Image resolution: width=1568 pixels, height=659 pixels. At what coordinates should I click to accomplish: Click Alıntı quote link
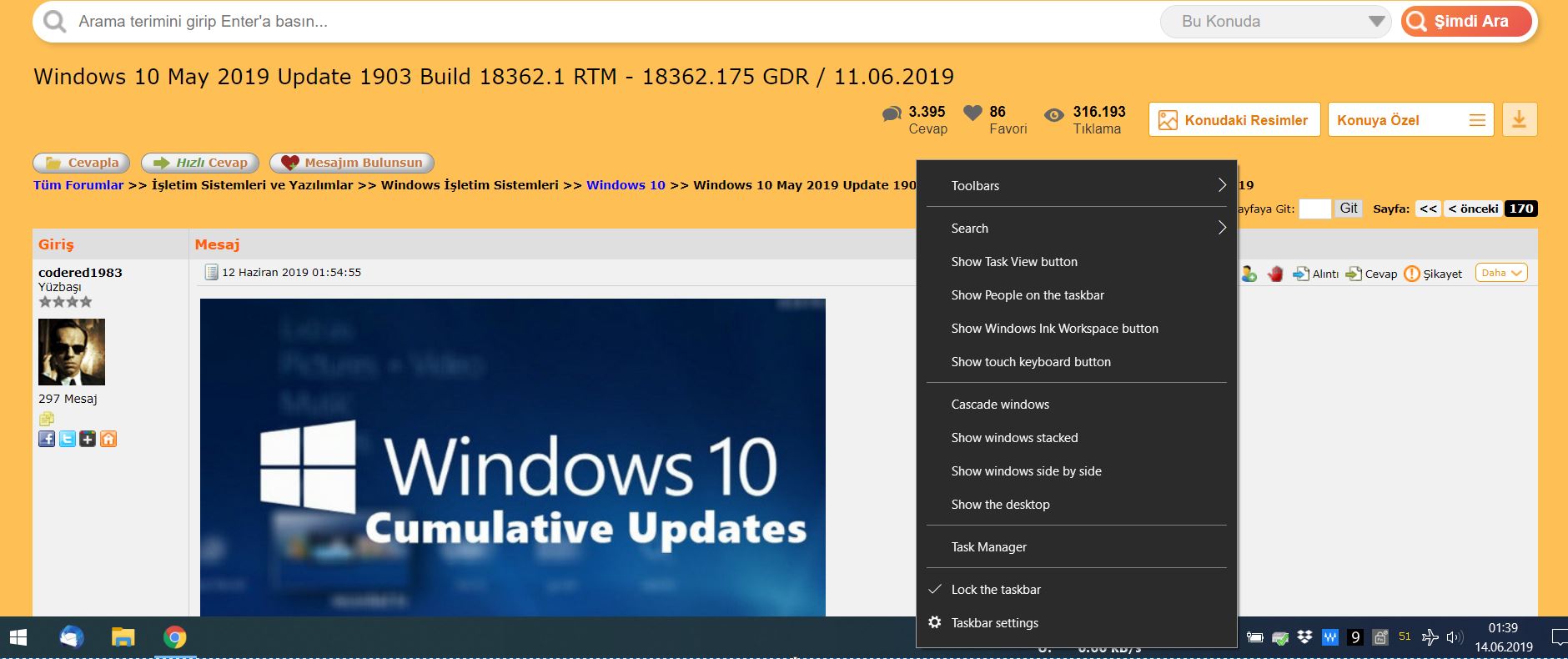click(x=1316, y=274)
